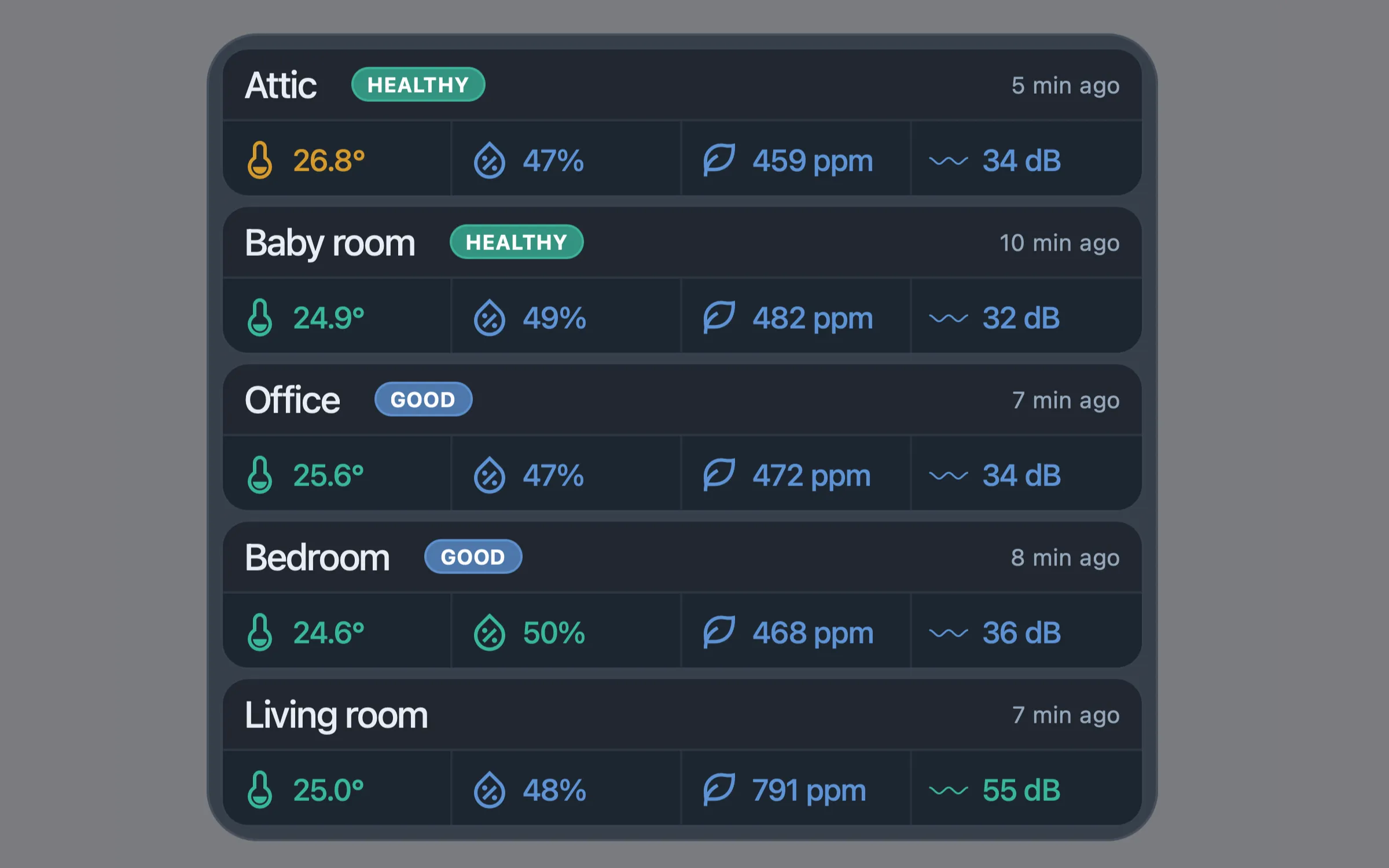Click the Baby room noise wave icon
Screen dimensions: 1389x868
pyautogui.click(x=948, y=318)
